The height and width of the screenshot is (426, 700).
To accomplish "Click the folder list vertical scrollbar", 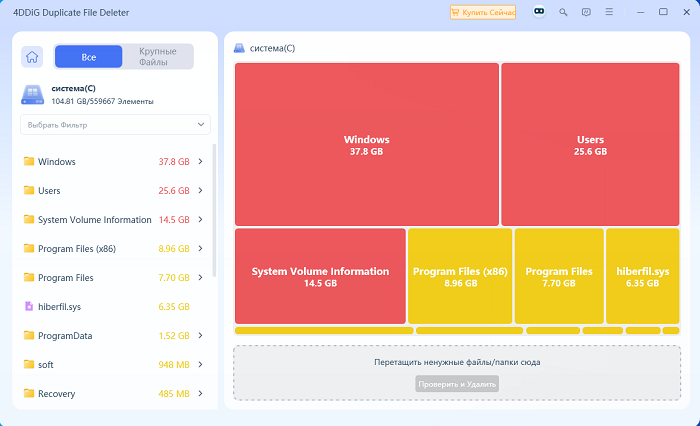I will (x=214, y=210).
